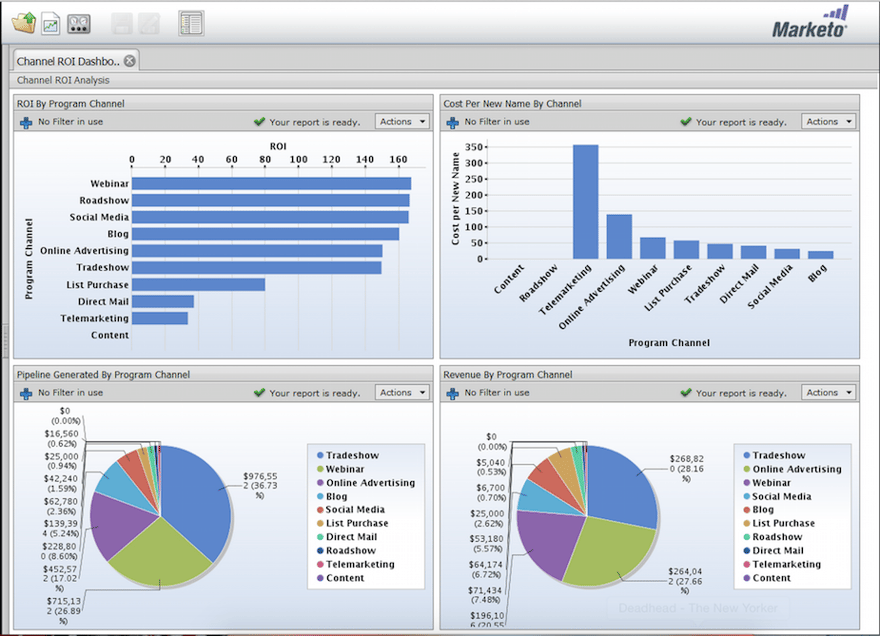This screenshot has width=880, height=636.
Task: Click Online Advertising legend dot in Revenue chart
Action: pyautogui.click(x=746, y=469)
